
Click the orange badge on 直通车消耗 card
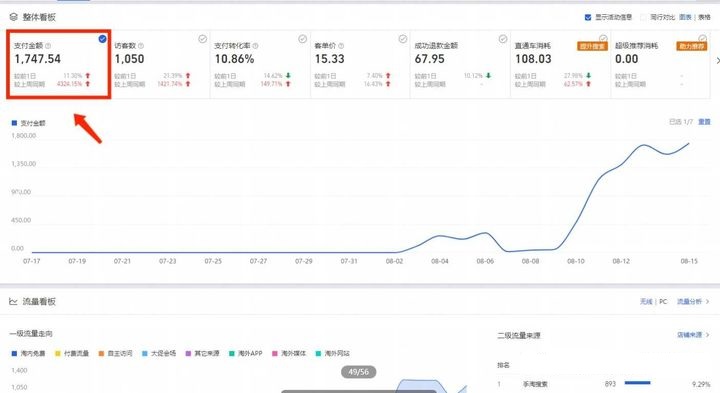pyautogui.click(x=592, y=46)
